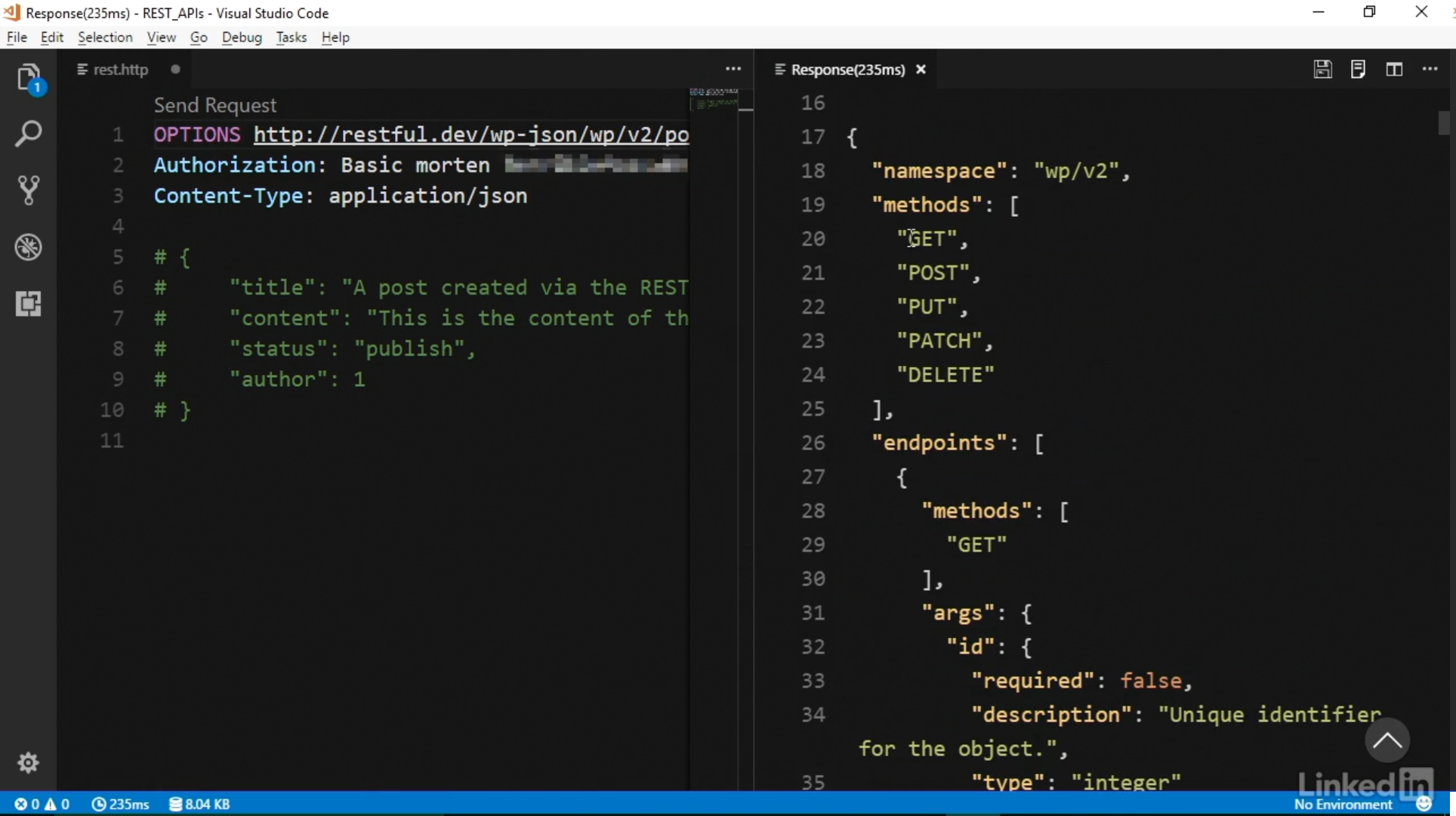Viewport: 1456px width, 816px height.
Task: Open the Edit menu
Action: tap(51, 38)
